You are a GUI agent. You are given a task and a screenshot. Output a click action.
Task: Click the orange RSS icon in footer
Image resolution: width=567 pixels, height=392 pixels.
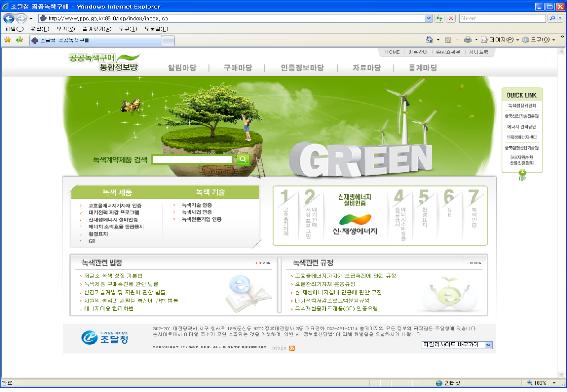tap(292, 348)
